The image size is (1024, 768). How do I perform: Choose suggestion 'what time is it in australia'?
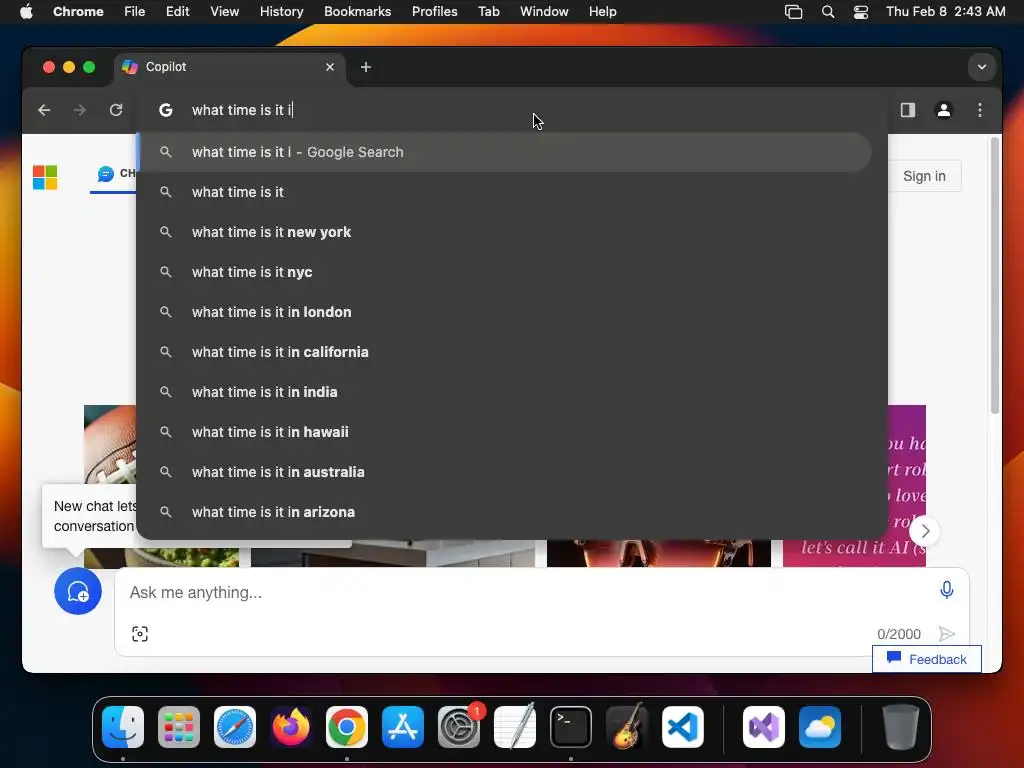point(506,472)
